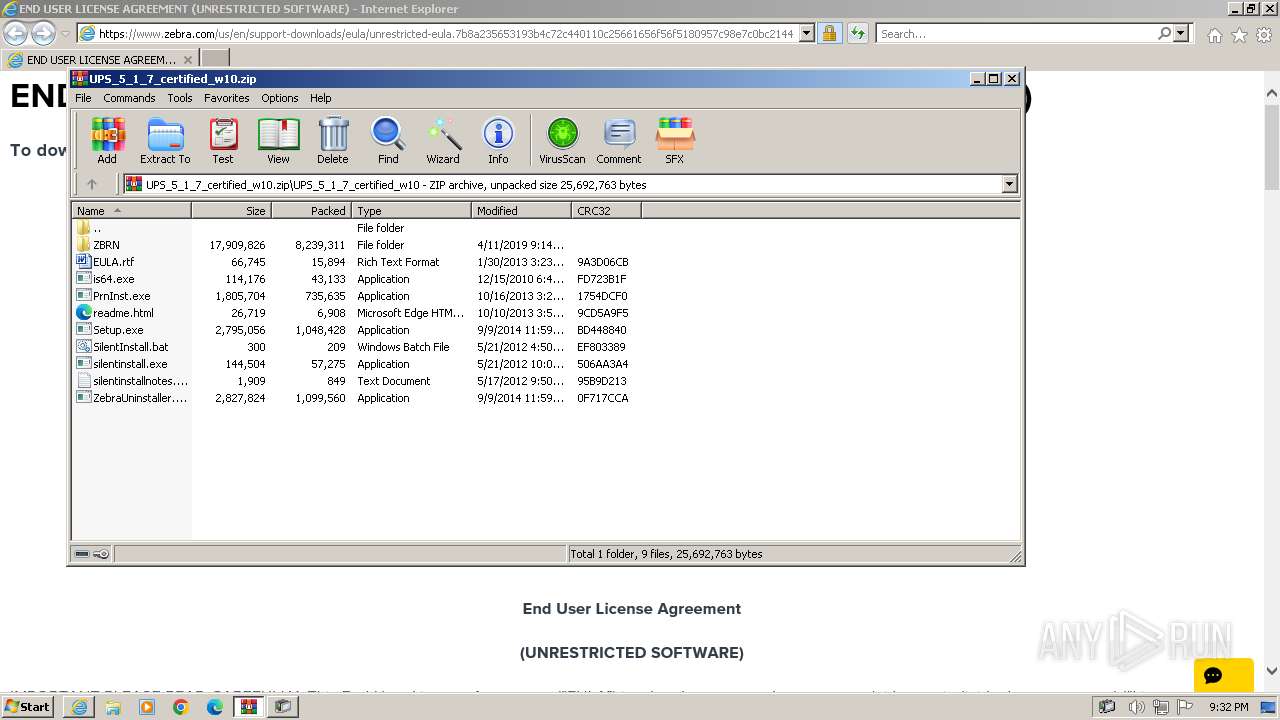Image resolution: width=1280 pixels, height=720 pixels.
Task: Select silentinstallnotes text document
Action: coord(140,381)
